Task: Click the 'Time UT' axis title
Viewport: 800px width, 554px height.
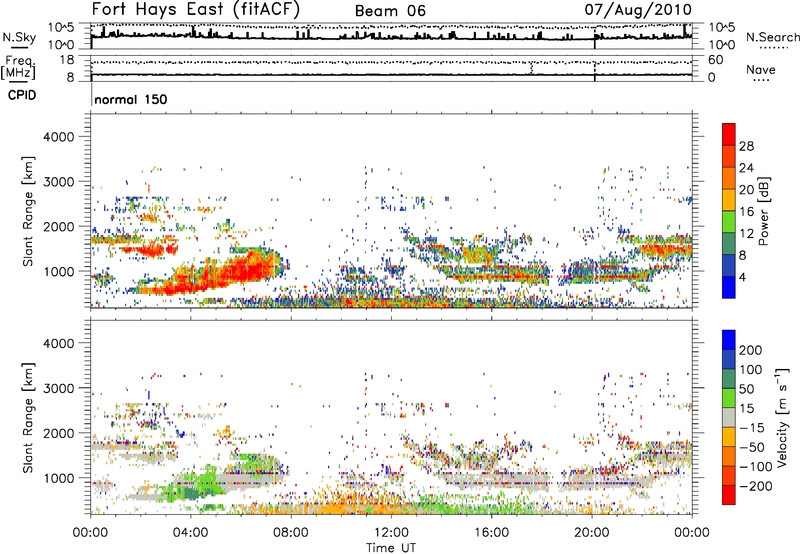Action: [391, 548]
